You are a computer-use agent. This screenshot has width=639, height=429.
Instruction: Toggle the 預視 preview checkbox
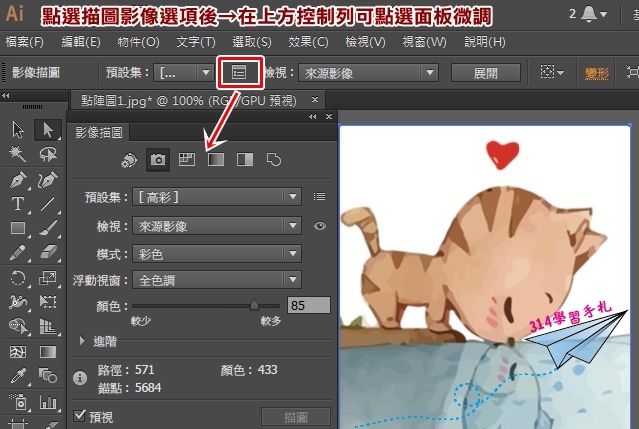[79, 416]
